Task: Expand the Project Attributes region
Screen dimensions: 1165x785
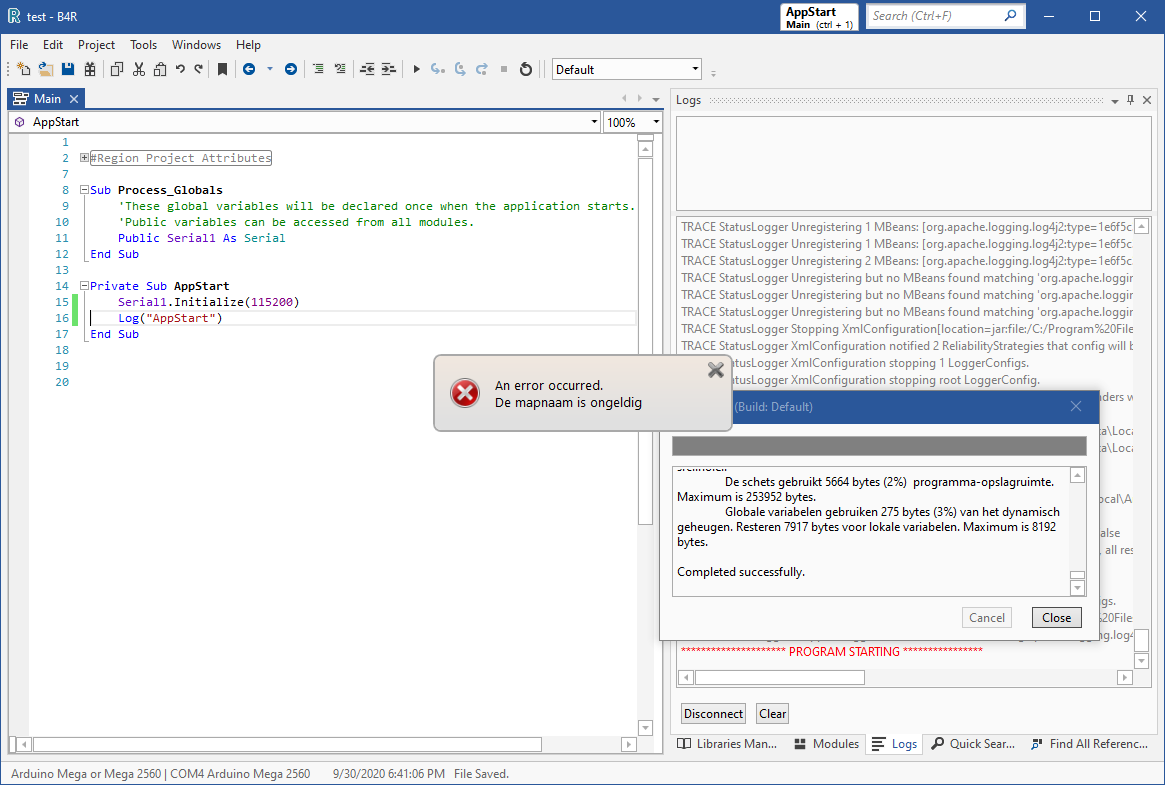Action: [x=84, y=158]
